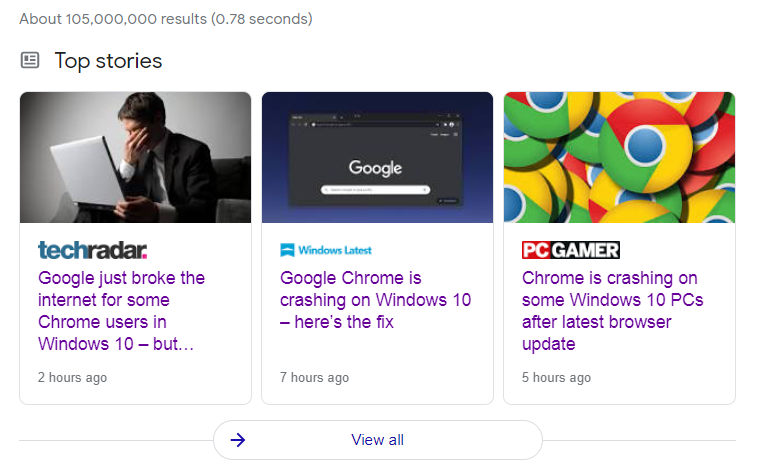Screen dimensions: 763x460
Task: Click the techradar logo
Action: tap(92, 250)
